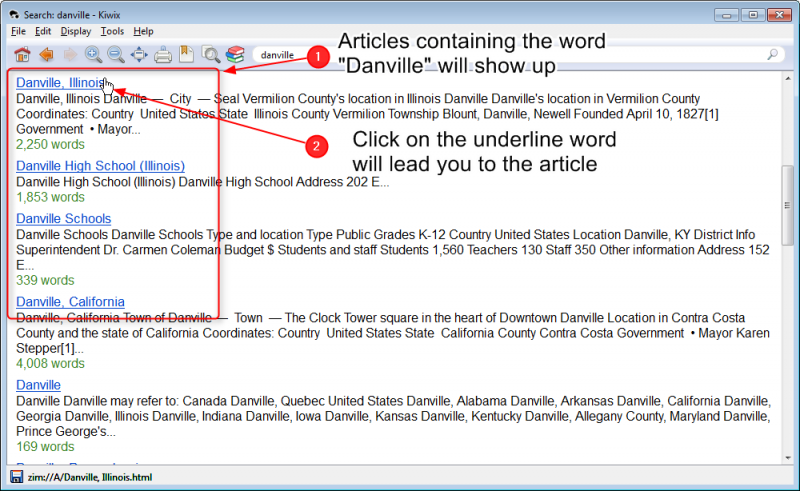Click the save disk icon in the status bar
The height and width of the screenshot is (491, 800).
pos(16,477)
